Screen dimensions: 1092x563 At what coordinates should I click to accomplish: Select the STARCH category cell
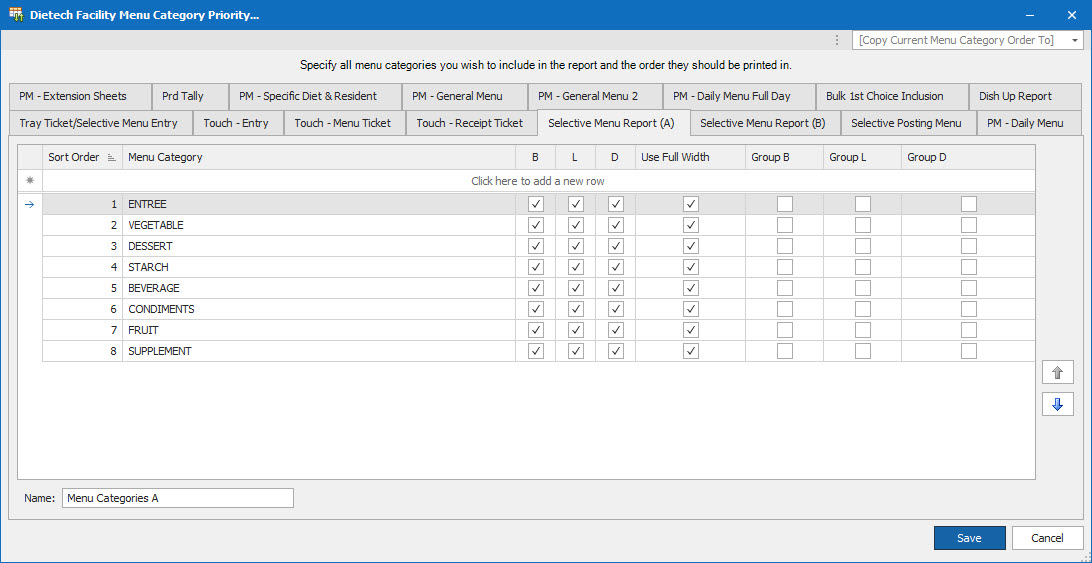[319, 267]
